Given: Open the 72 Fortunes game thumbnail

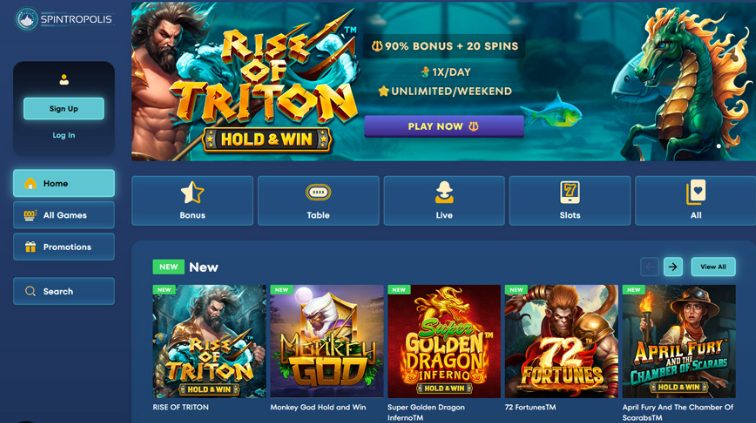Looking at the screenshot, I should click(561, 341).
